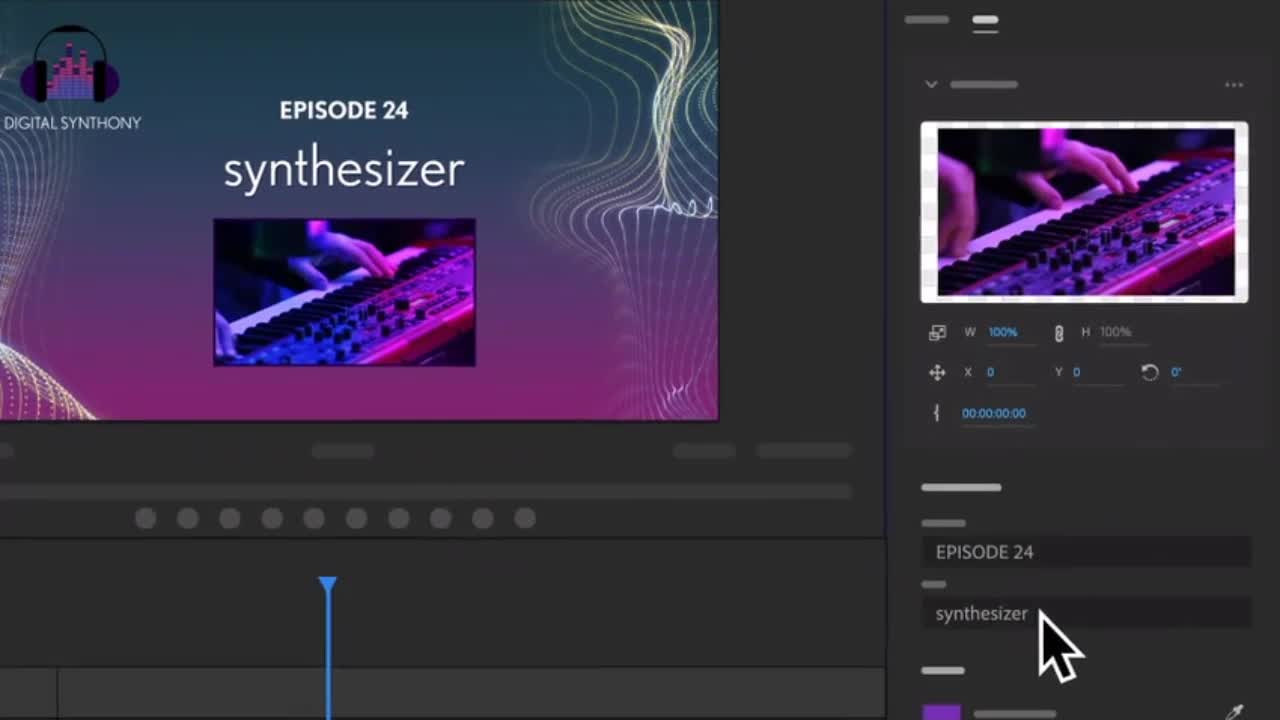Toggle the width-height constrain link icon

[1059, 333]
